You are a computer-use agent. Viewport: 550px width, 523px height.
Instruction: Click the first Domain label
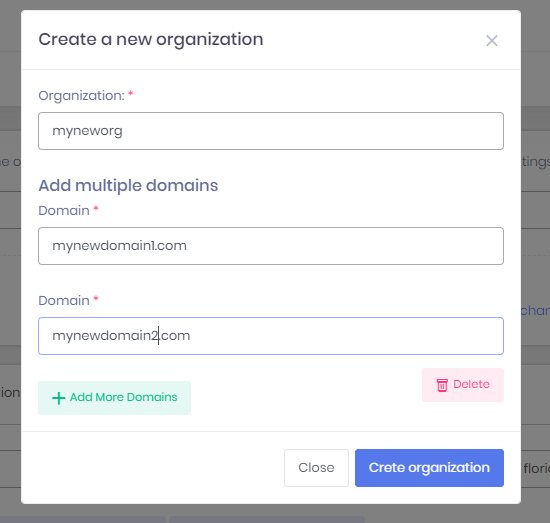[64, 210]
